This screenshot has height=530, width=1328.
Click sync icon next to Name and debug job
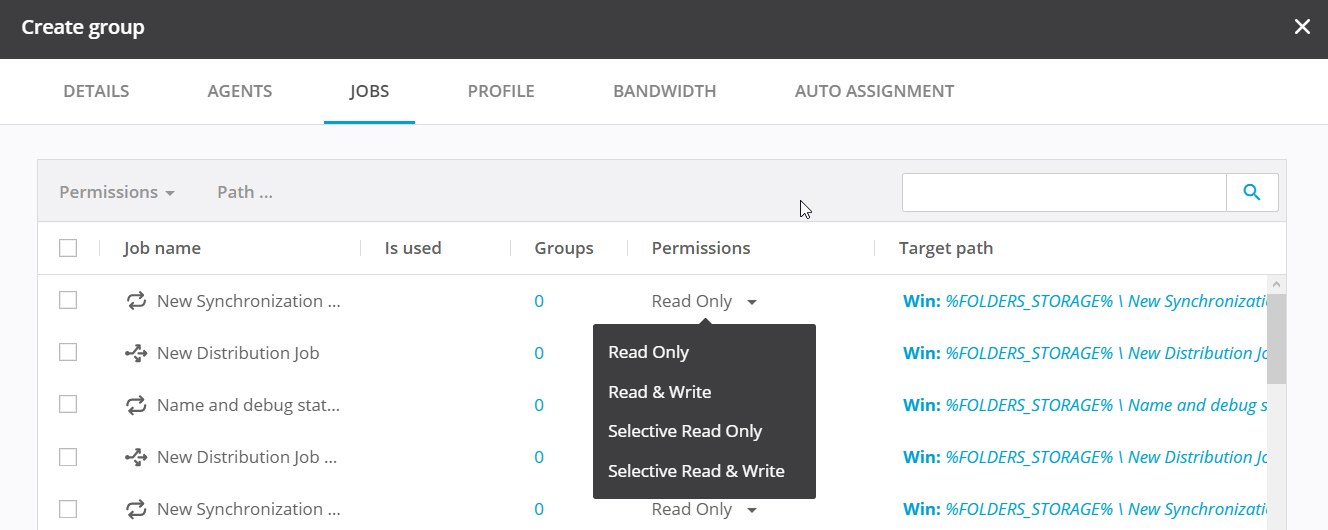[x=136, y=405]
